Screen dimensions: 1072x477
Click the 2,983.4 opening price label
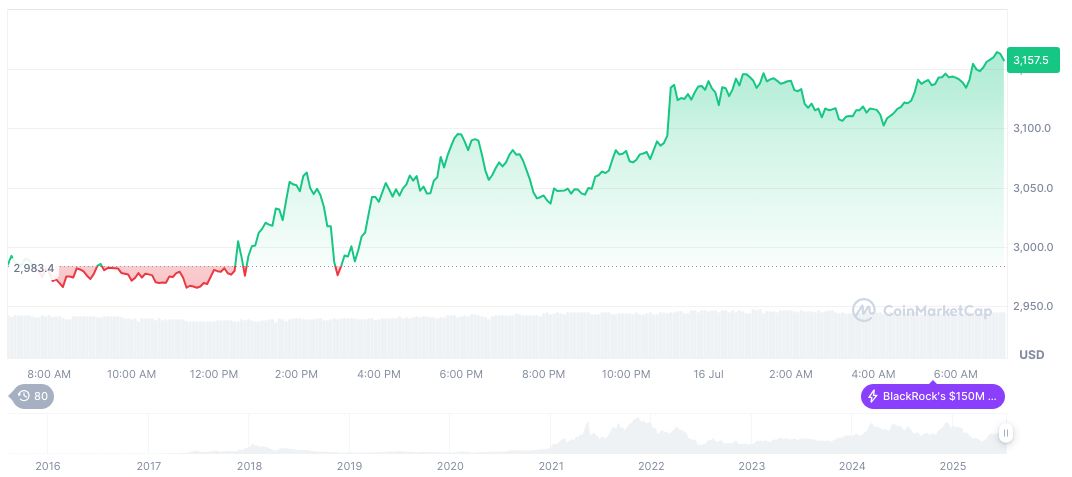point(33,268)
